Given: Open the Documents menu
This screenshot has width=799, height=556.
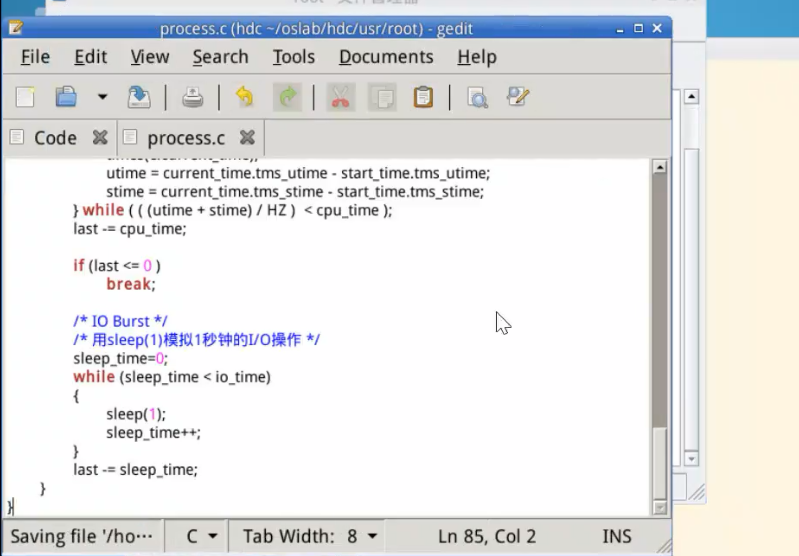Looking at the screenshot, I should pos(386,57).
